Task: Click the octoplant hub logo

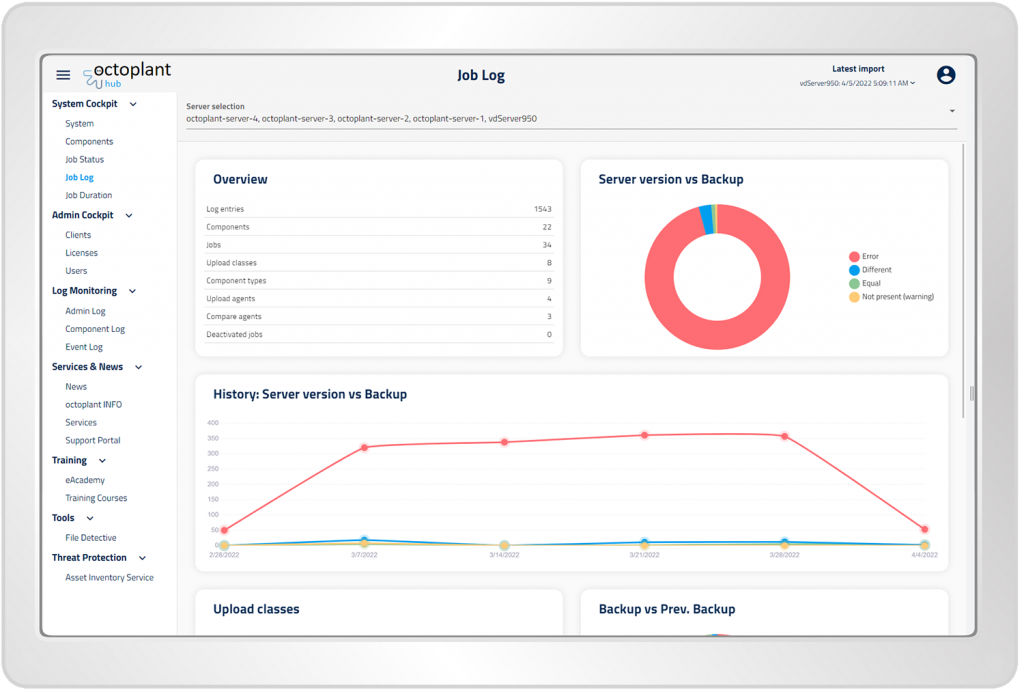Action: click(x=127, y=75)
